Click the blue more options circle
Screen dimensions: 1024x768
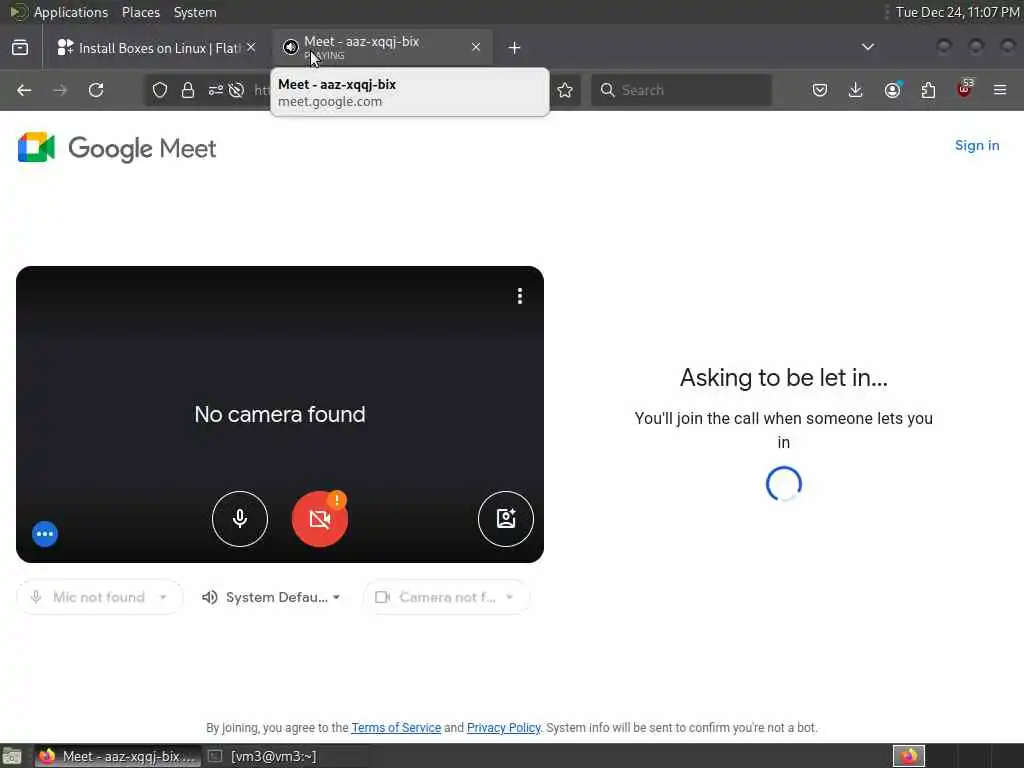[x=45, y=534]
